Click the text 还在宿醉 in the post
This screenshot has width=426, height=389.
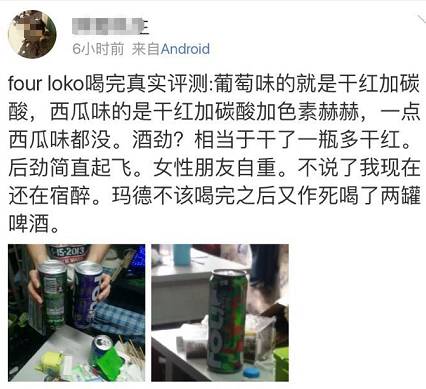tap(50, 196)
